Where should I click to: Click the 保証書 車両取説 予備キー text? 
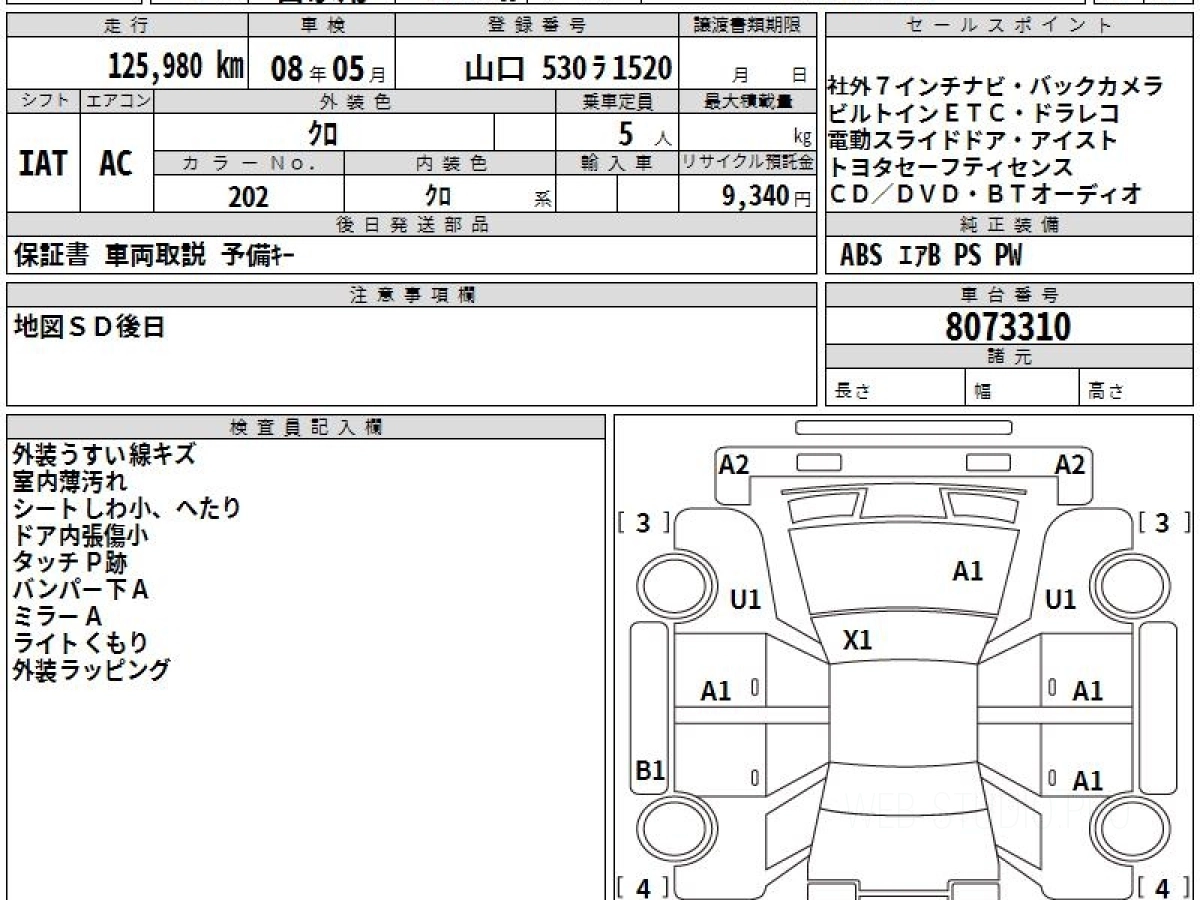click(x=154, y=256)
